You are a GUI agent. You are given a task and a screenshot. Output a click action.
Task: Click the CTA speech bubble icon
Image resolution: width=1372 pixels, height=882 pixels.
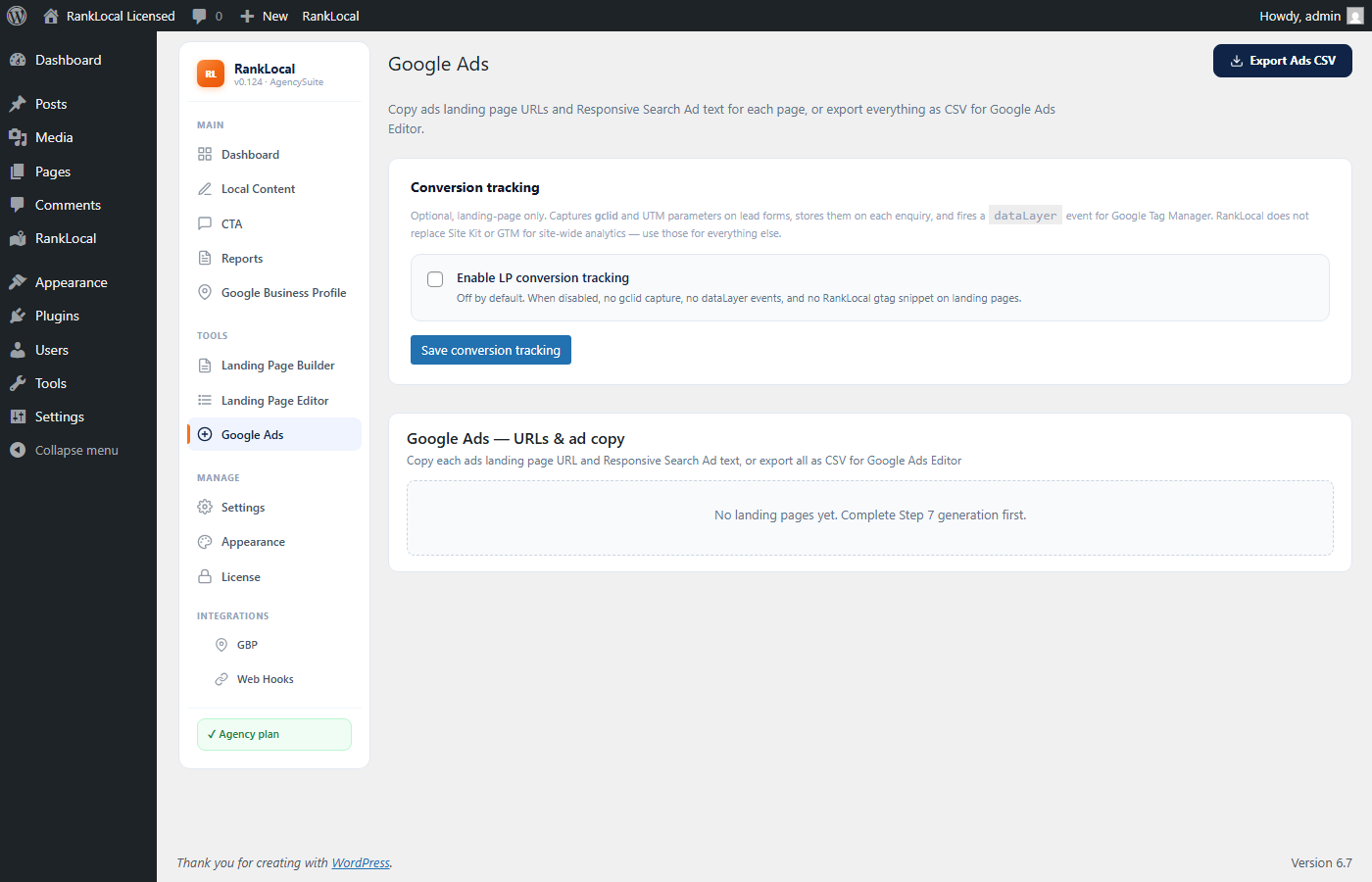click(205, 223)
